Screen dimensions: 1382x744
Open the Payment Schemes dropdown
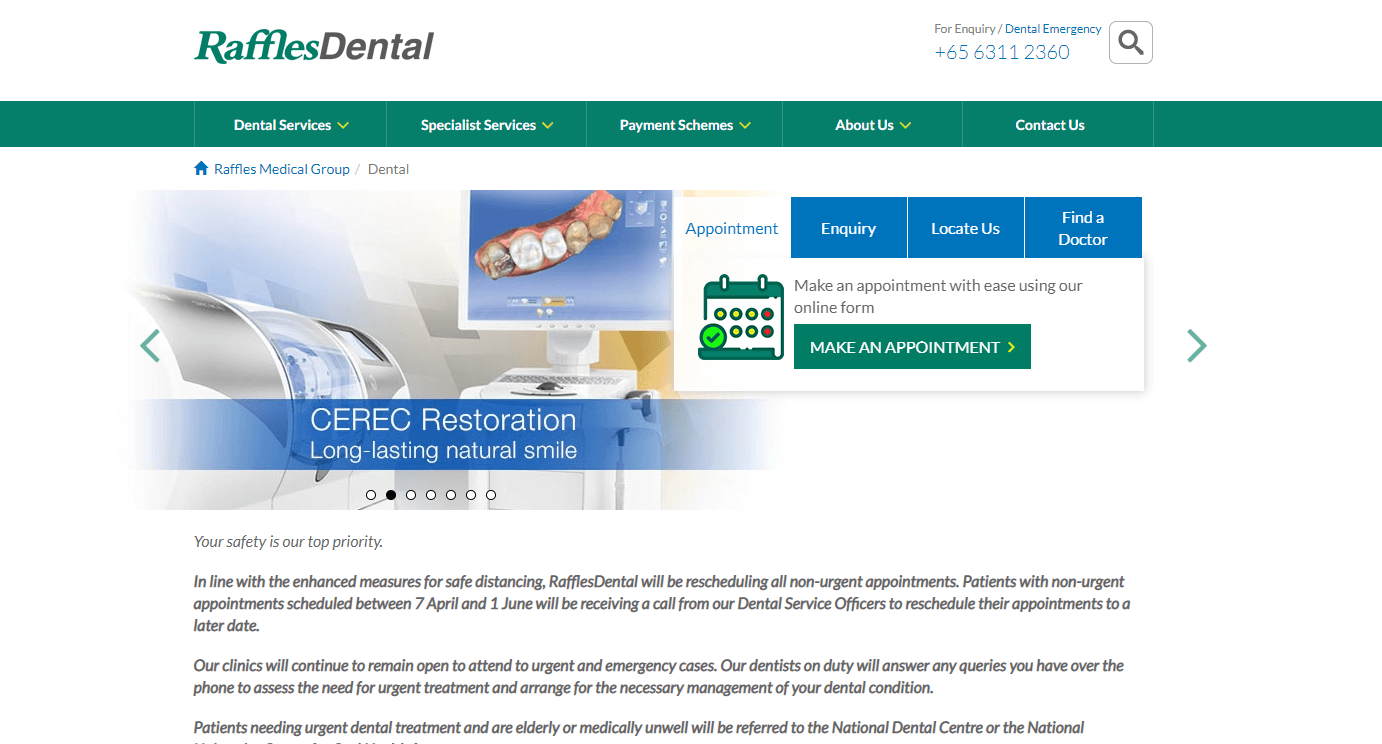(x=685, y=125)
